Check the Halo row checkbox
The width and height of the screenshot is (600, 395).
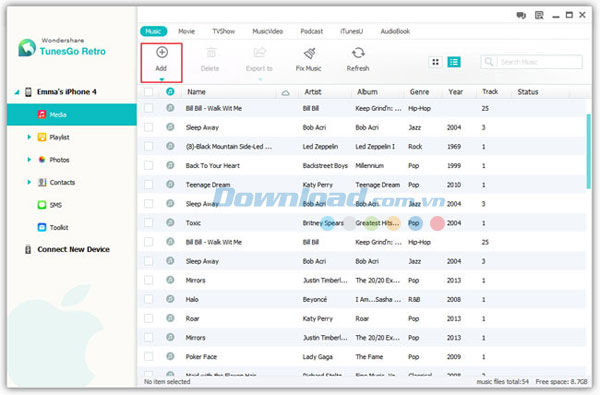148,299
